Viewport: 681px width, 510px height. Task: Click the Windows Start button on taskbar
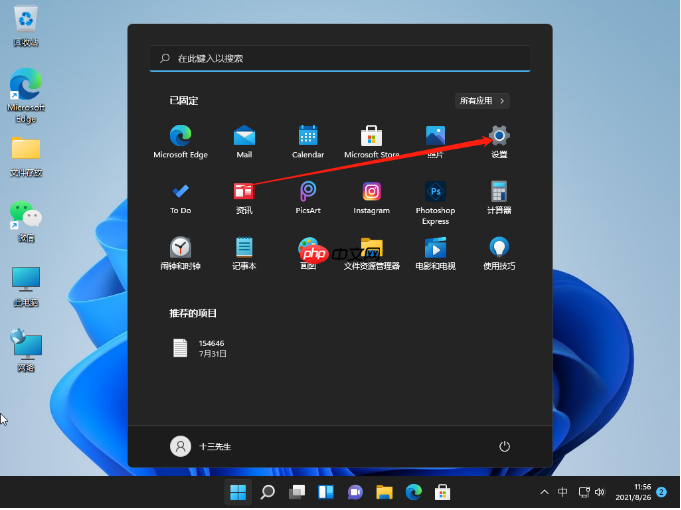pyautogui.click(x=238, y=493)
